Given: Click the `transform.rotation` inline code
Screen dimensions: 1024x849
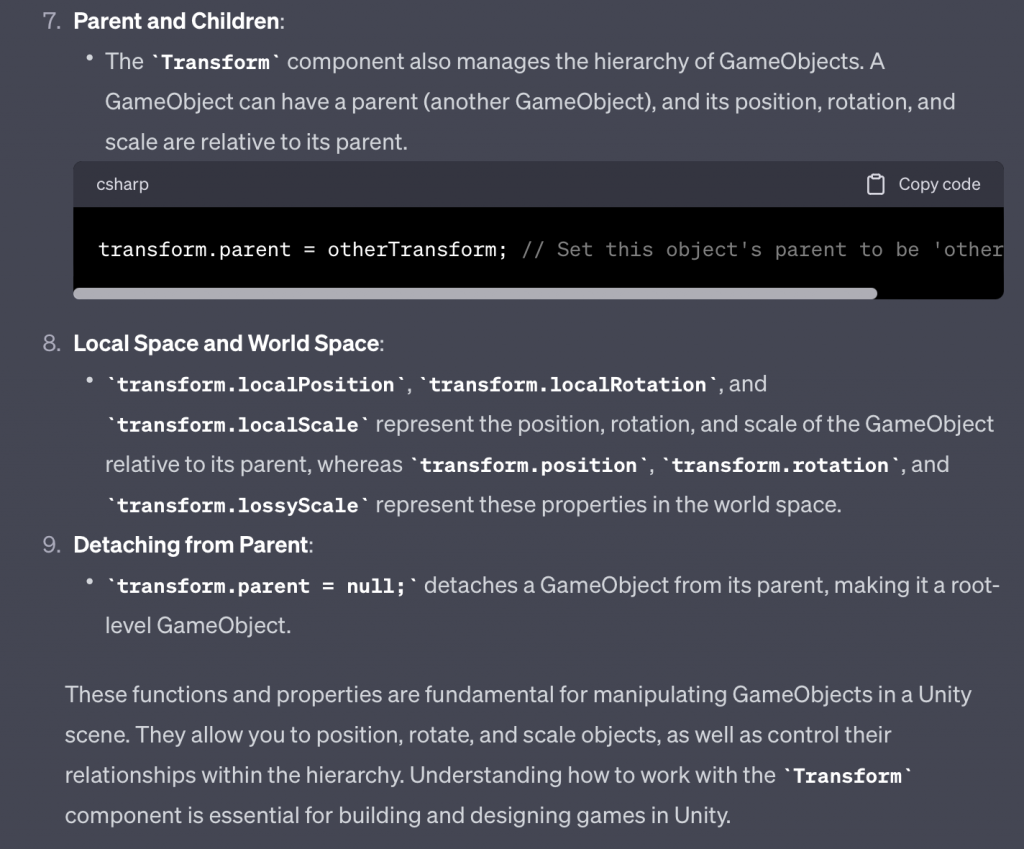Looking at the screenshot, I should point(777,465).
